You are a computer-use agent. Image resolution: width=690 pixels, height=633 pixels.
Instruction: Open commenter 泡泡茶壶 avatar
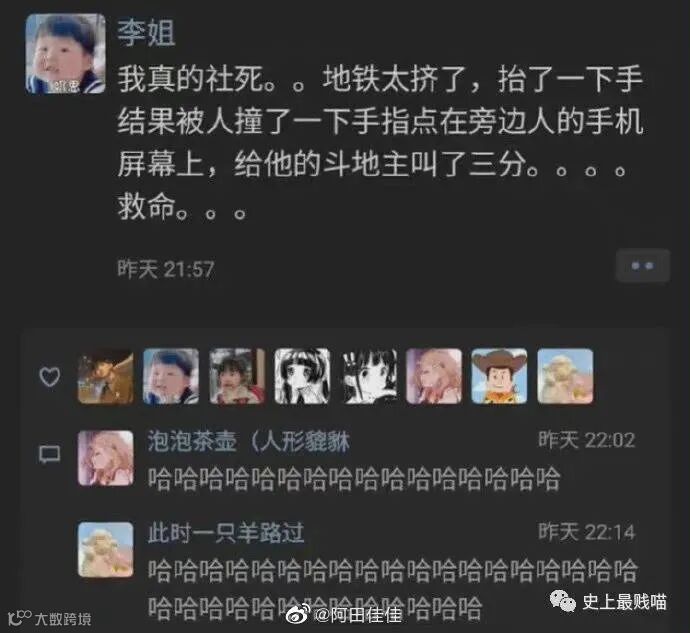(x=106, y=458)
